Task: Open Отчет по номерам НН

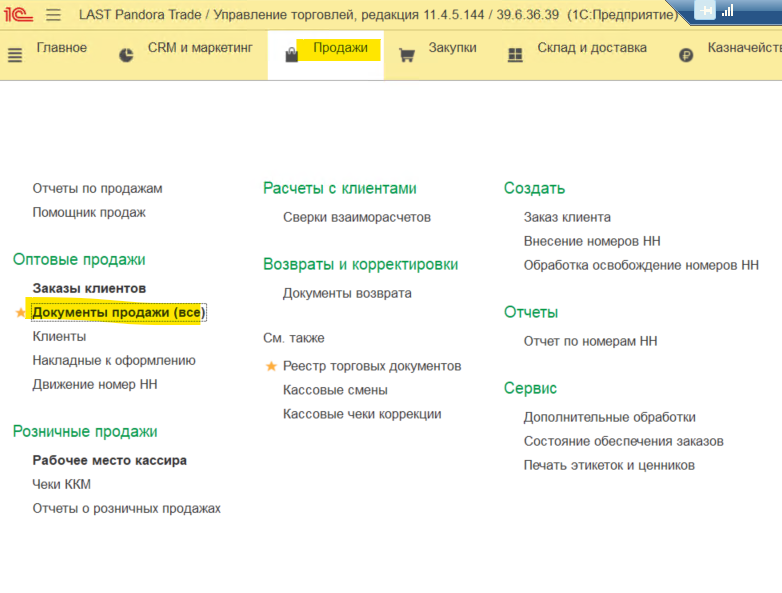Action: [590, 341]
